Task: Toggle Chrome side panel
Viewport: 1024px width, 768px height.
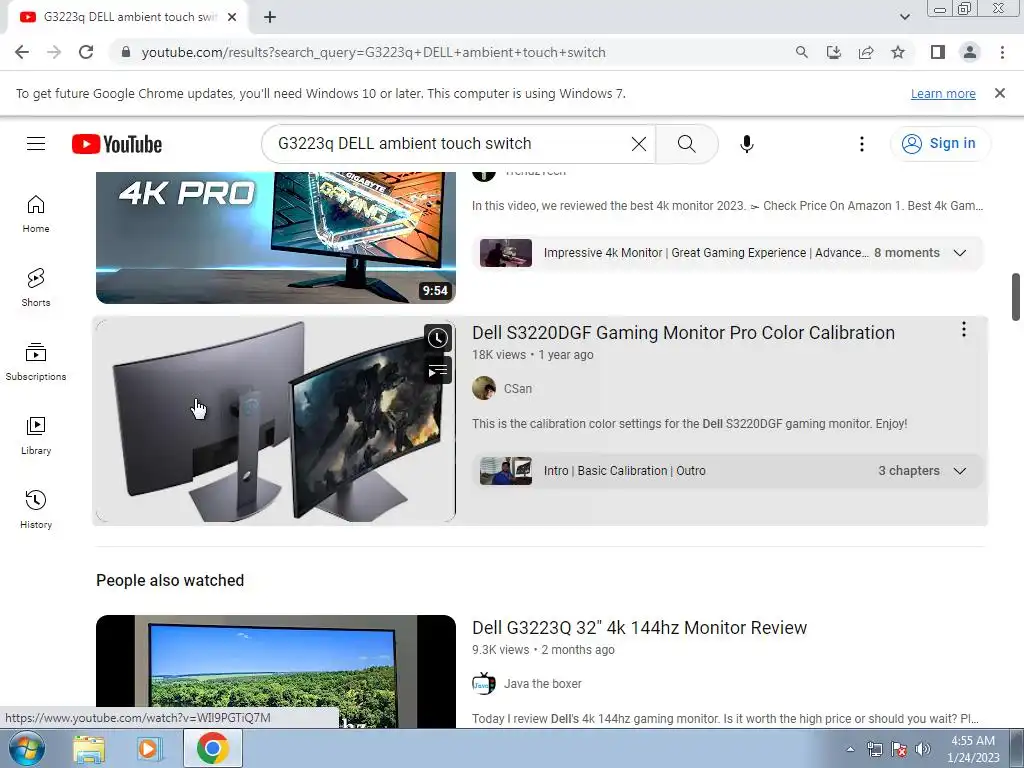Action: pyautogui.click(x=938, y=52)
